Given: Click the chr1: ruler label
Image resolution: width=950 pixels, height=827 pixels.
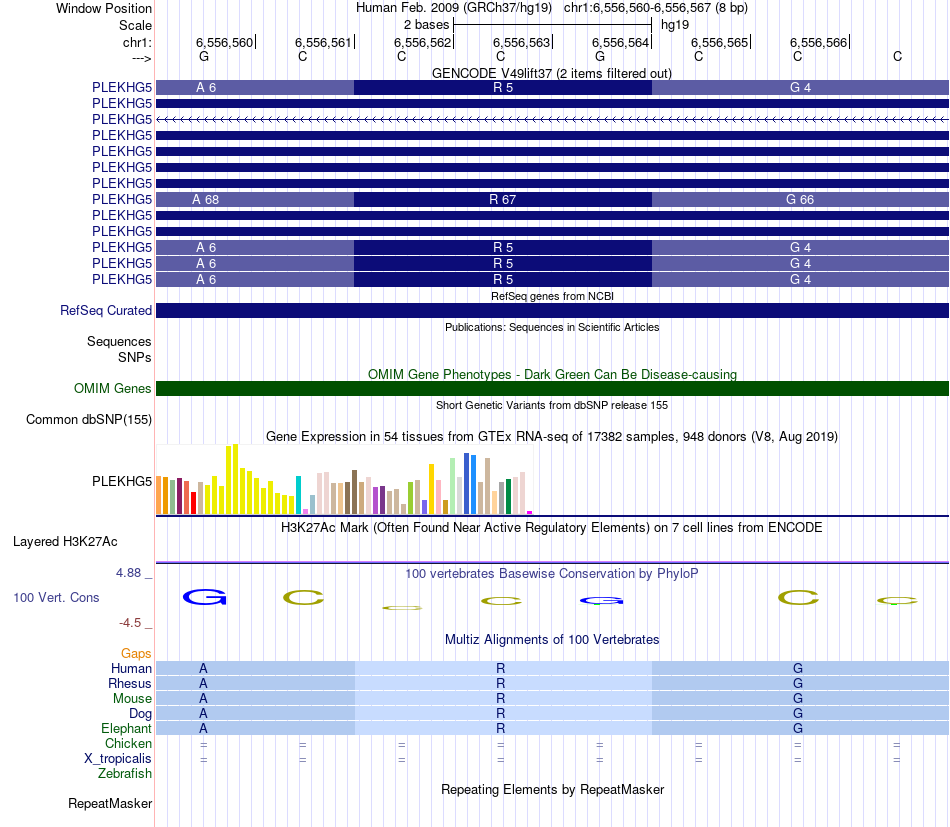Looking at the screenshot, I should click(137, 42).
